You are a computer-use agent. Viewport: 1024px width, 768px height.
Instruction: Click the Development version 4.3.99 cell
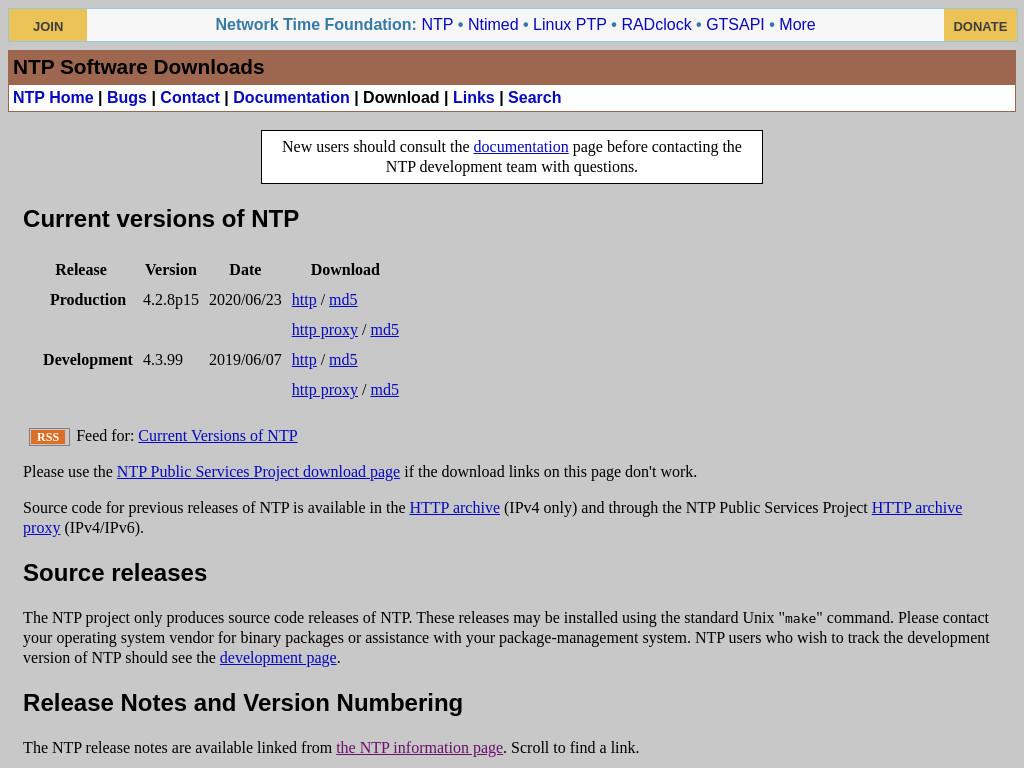click(x=163, y=360)
